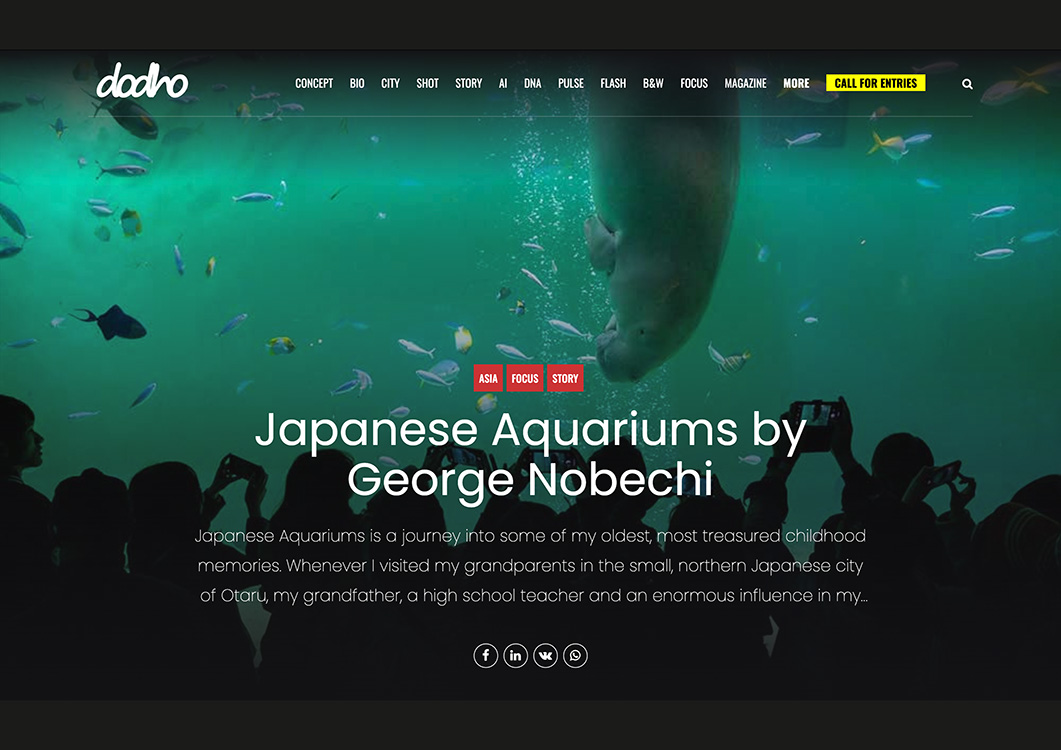Click the yellow CALL FOR ENTRIES button

876,83
